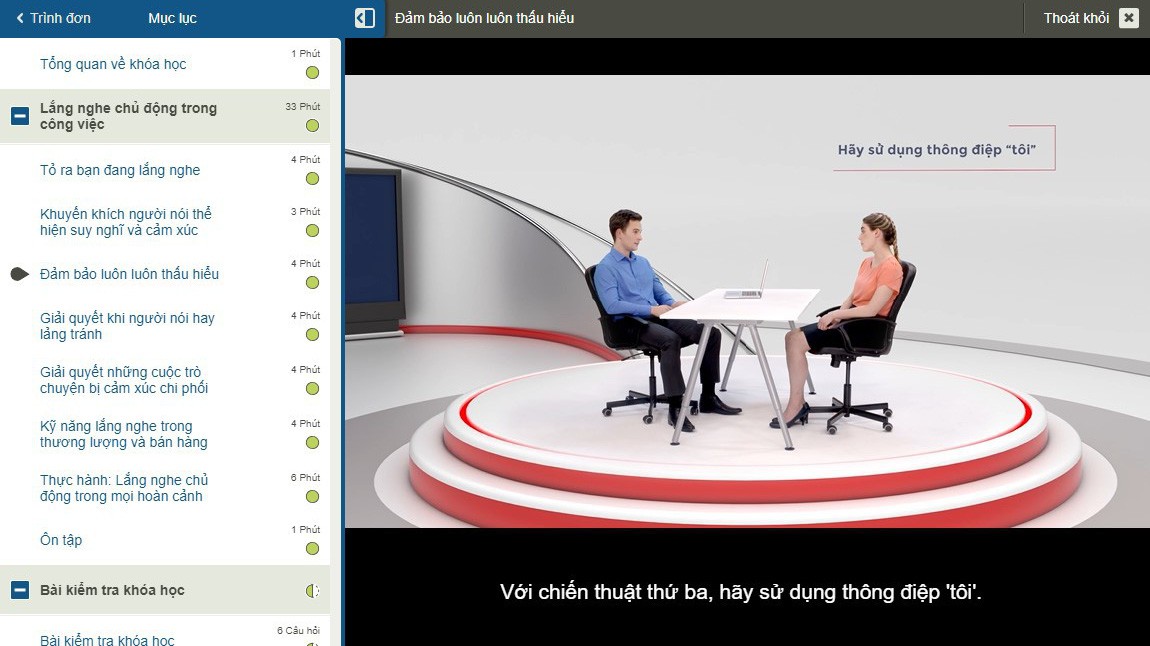Click status dot for Tỏ ra bạn đang lắng nghe
This screenshot has width=1150, height=646.
(x=312, y=179)
